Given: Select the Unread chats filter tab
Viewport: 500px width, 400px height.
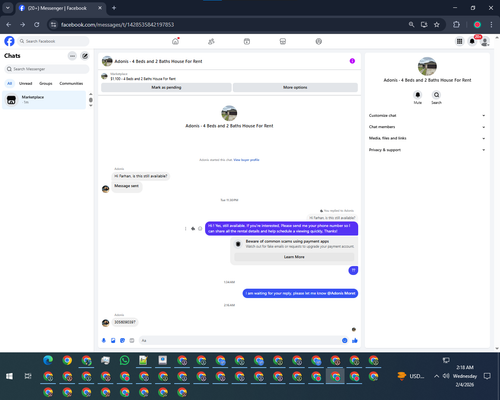Looking at the screenshot, I should coord(26,83).
